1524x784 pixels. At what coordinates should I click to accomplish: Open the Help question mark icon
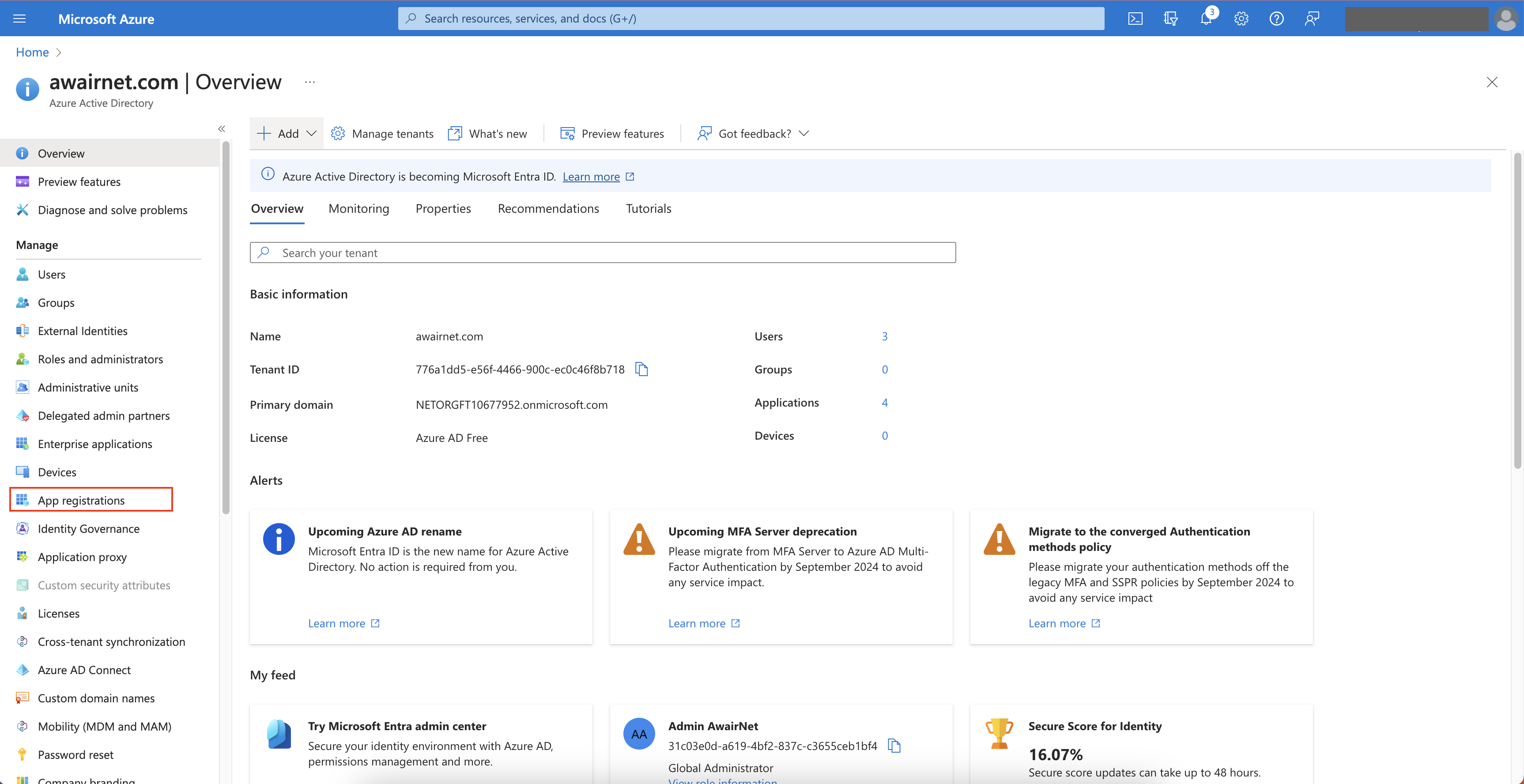[x=1277, y=19]
